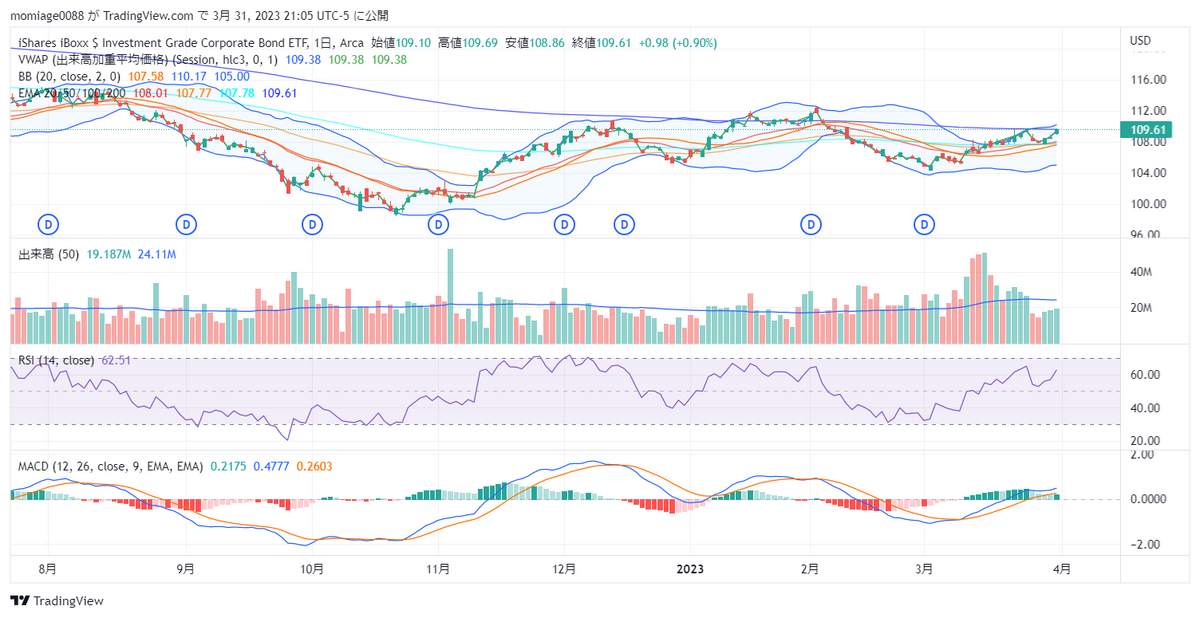Screen dimensions: 1200x618
Task: Click the -2.00 MACD axis label
Action: 1144,545
